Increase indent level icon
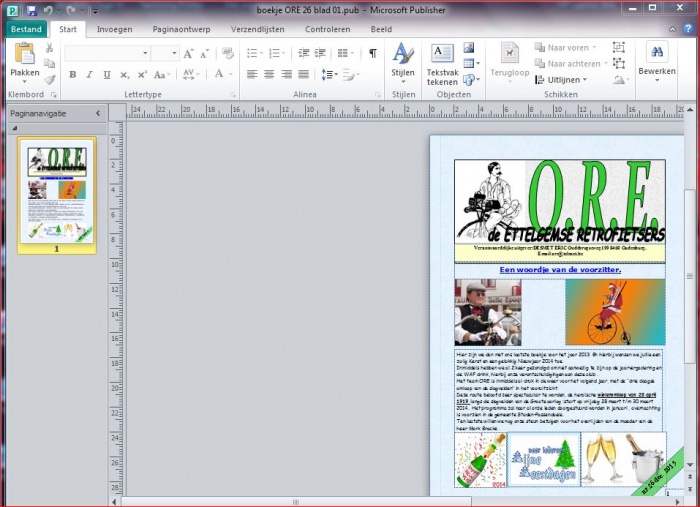This screenshot has height=507, width=700. (x=320, y=54)
